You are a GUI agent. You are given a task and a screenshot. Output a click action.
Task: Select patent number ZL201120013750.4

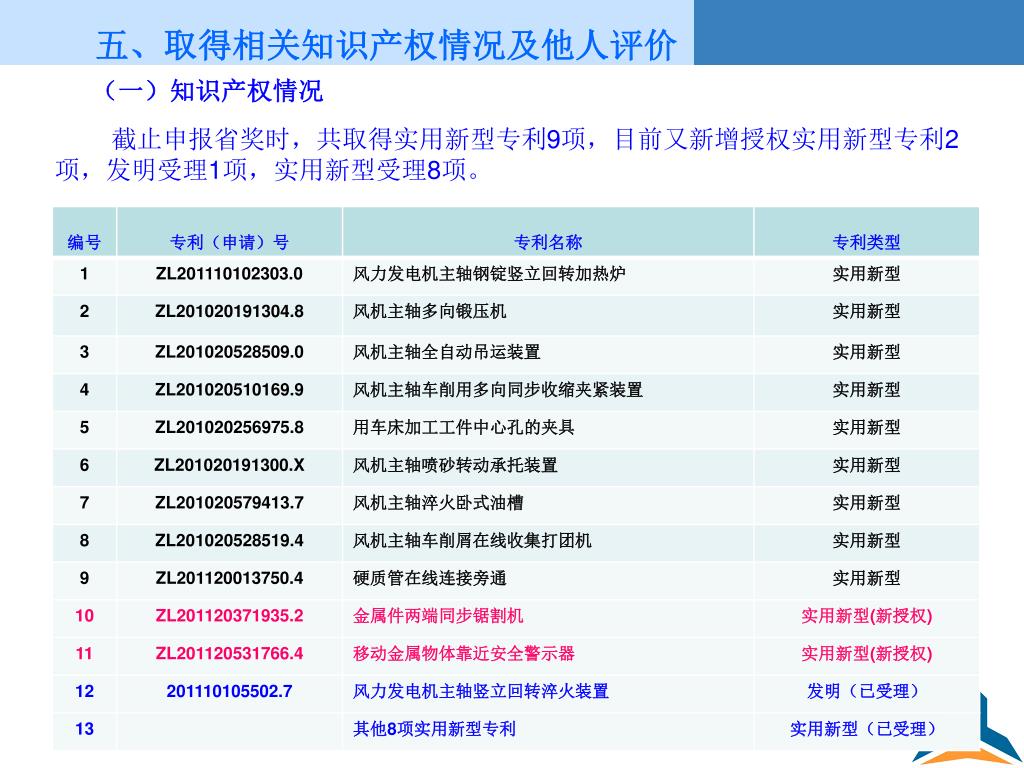[x=229, y=578]
